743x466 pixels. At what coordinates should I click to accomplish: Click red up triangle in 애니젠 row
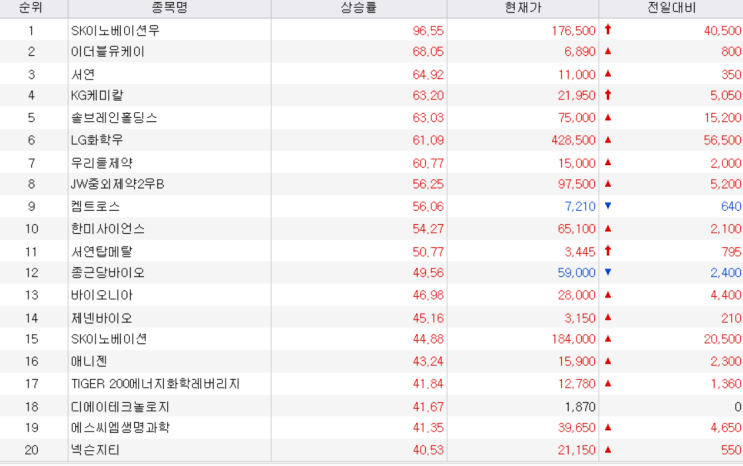pos(608,361)
